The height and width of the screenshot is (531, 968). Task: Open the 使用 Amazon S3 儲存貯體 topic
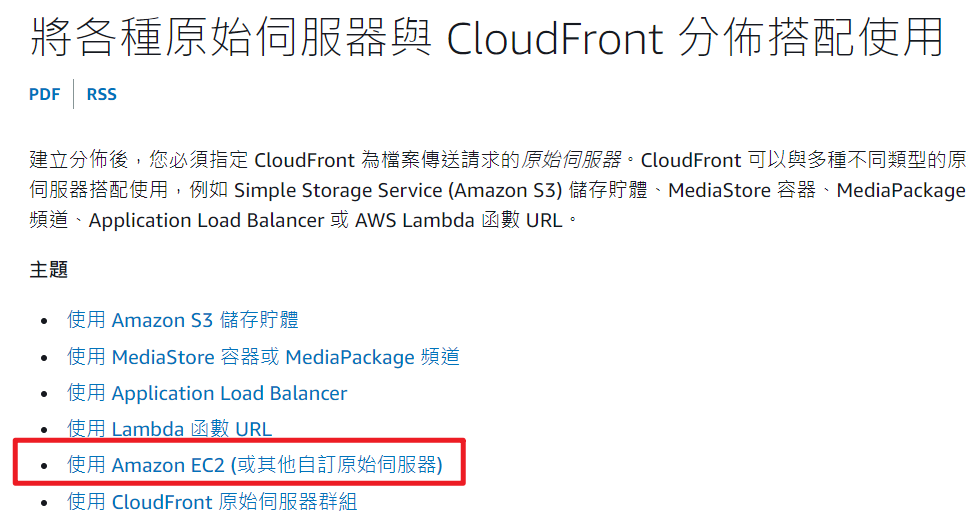(183, 320)
